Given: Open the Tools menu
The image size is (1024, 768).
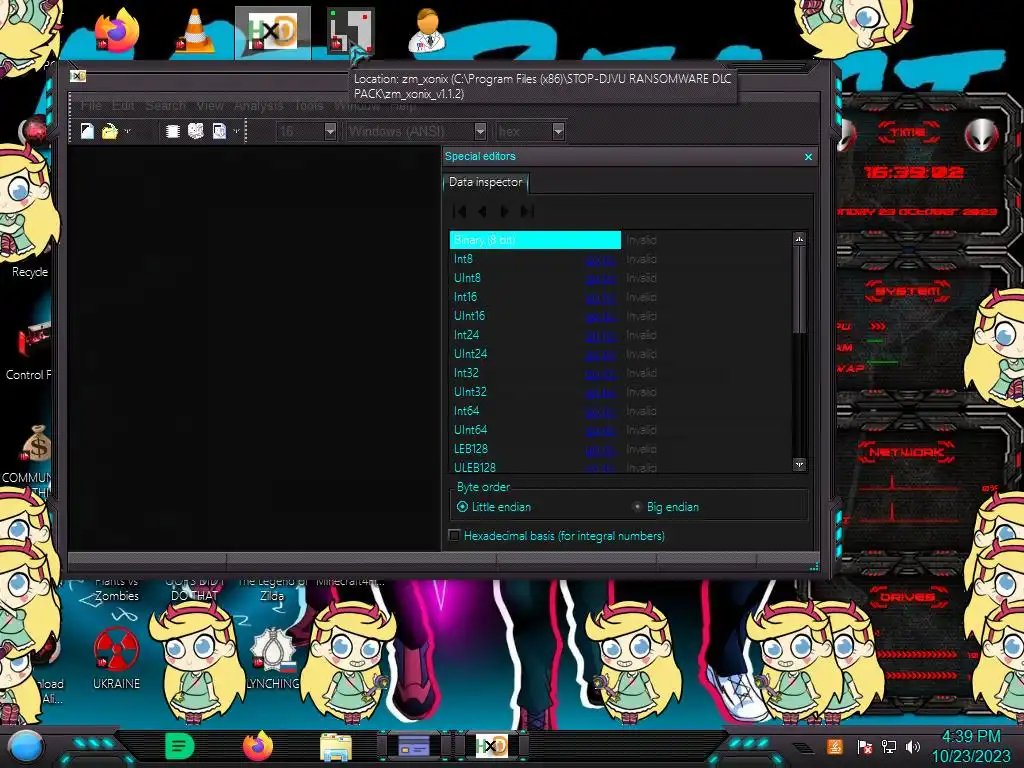Looking at the screenshot, I should 308,105.
